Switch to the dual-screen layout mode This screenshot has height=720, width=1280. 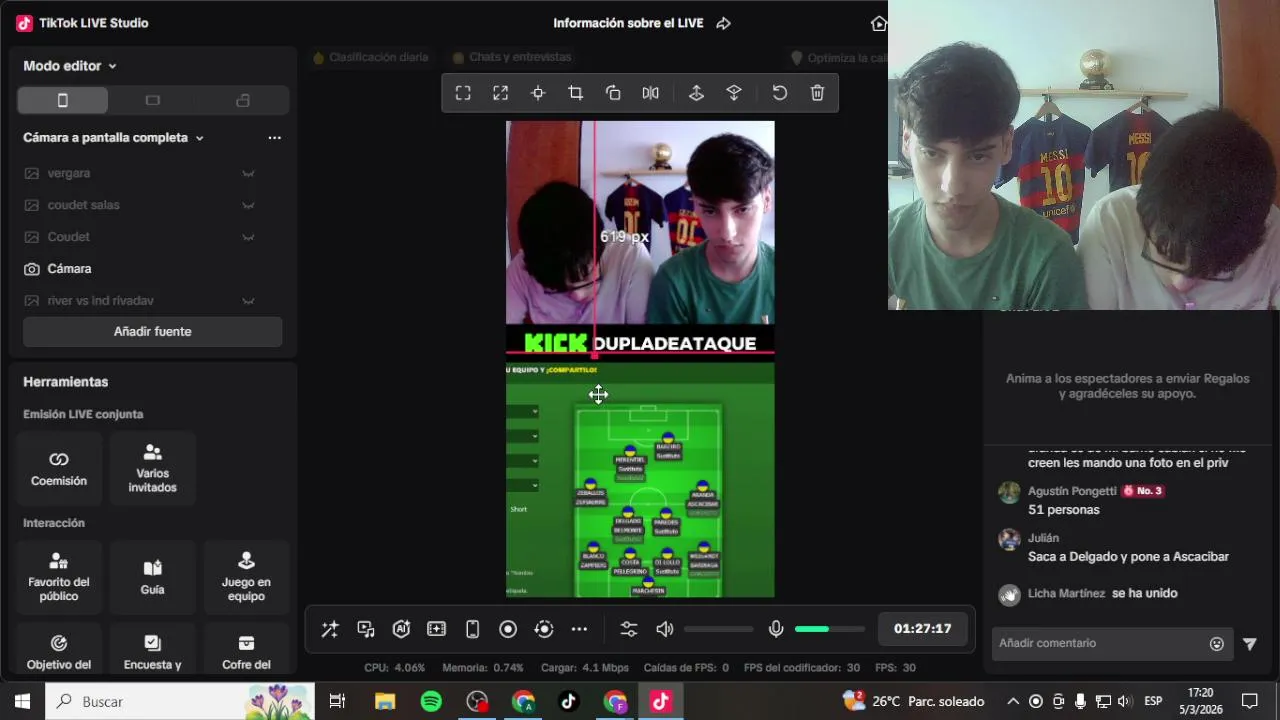tap(243, 100)
